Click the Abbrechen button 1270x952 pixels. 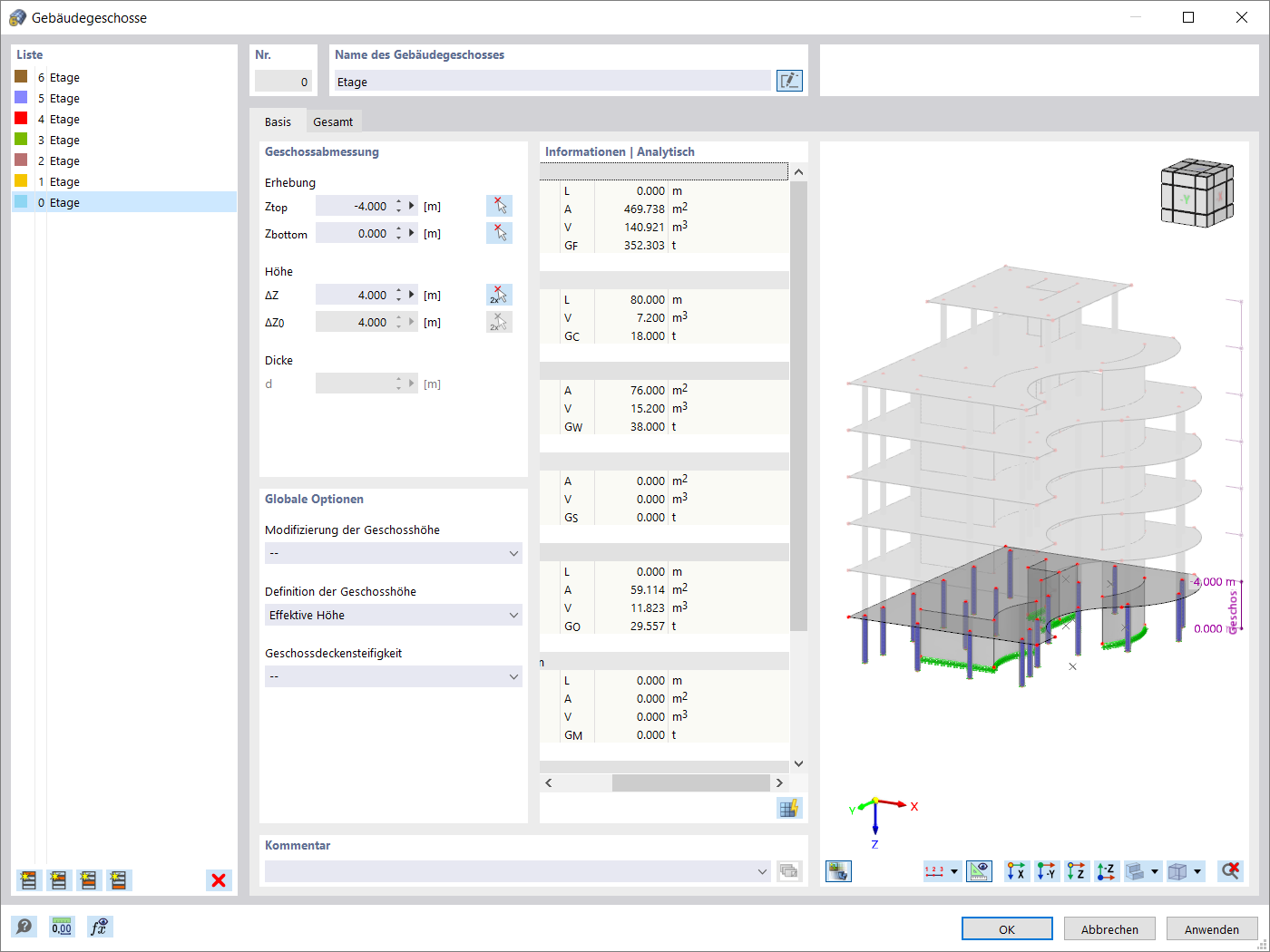pyautogui.click(x=1109, y=929)
